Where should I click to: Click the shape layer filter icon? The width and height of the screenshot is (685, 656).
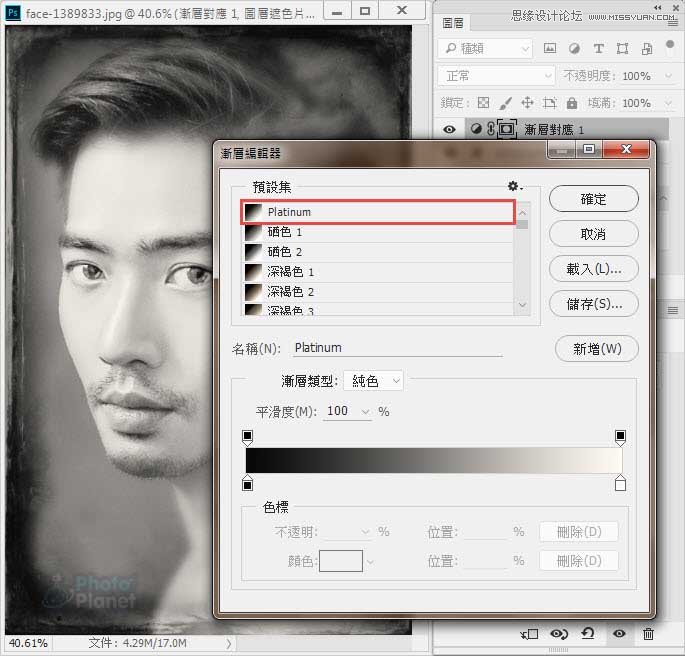click(x=622, y=48)
